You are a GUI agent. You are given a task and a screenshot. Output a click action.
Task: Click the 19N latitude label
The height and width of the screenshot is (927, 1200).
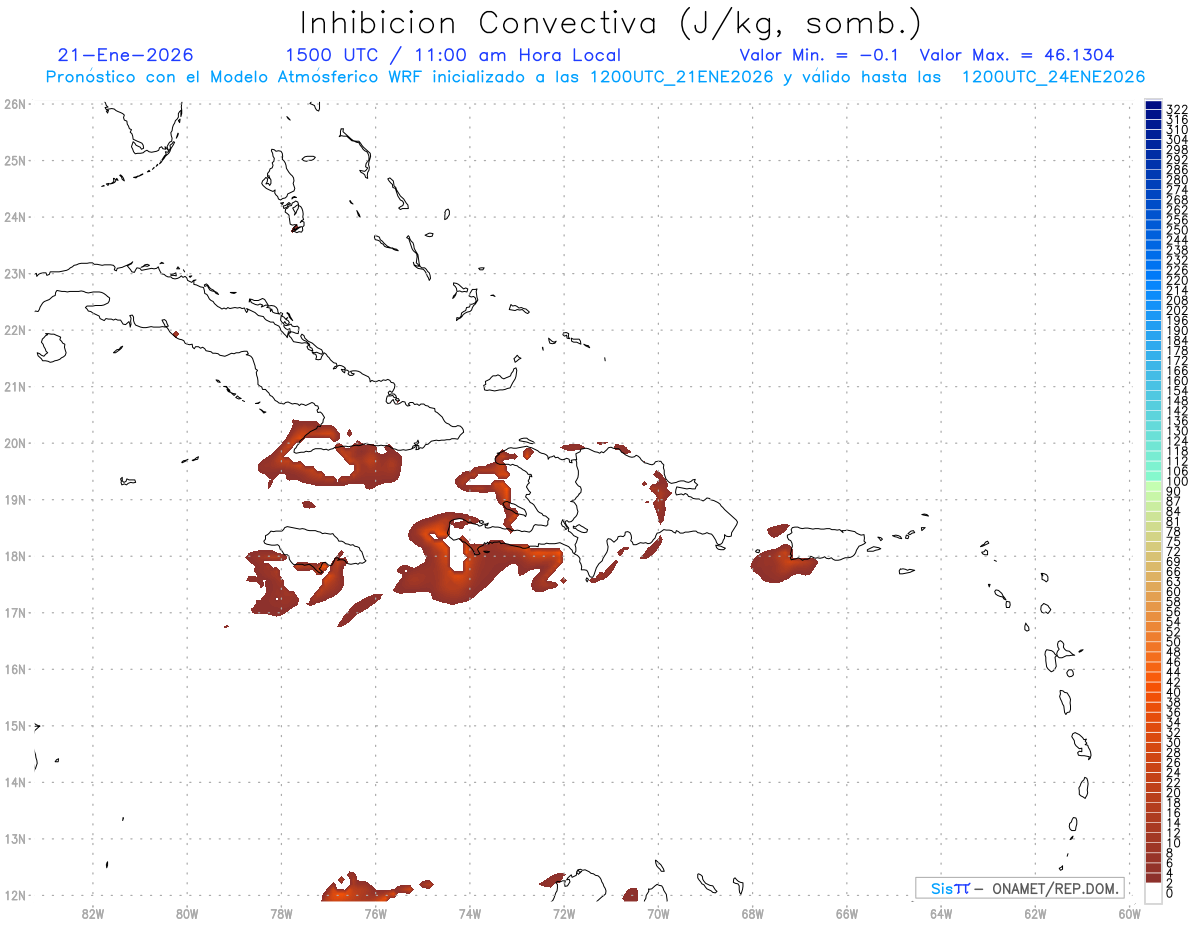[x=14, y=499]
